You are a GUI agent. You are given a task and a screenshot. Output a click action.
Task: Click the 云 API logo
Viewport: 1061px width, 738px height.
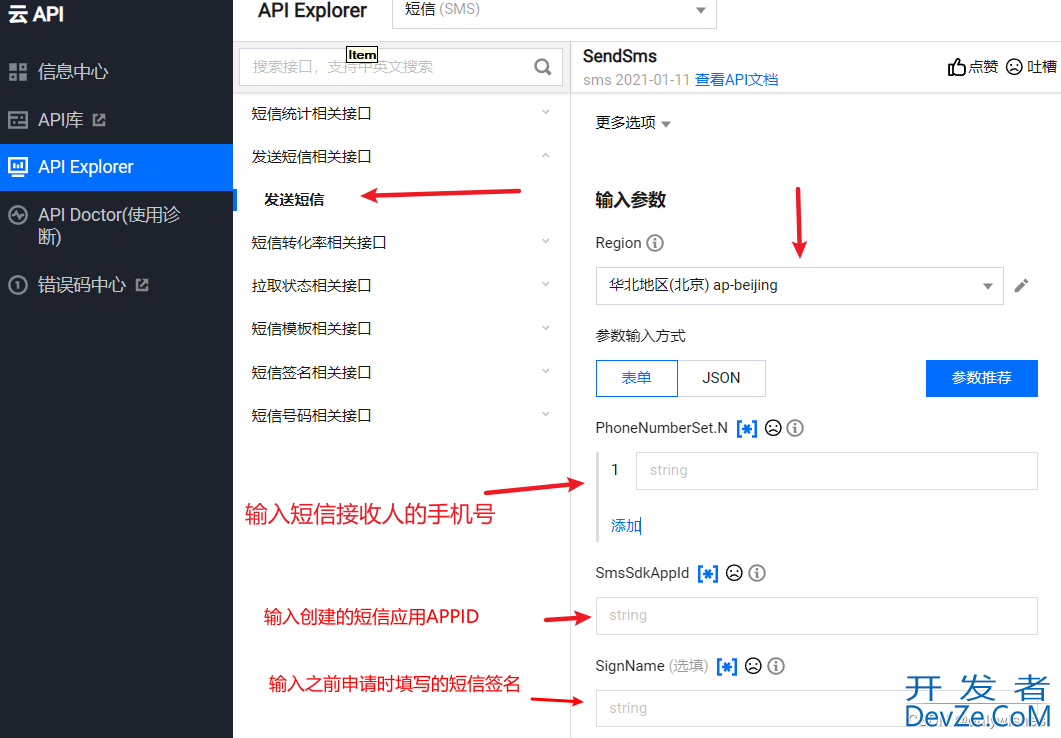tap(35, 14)
